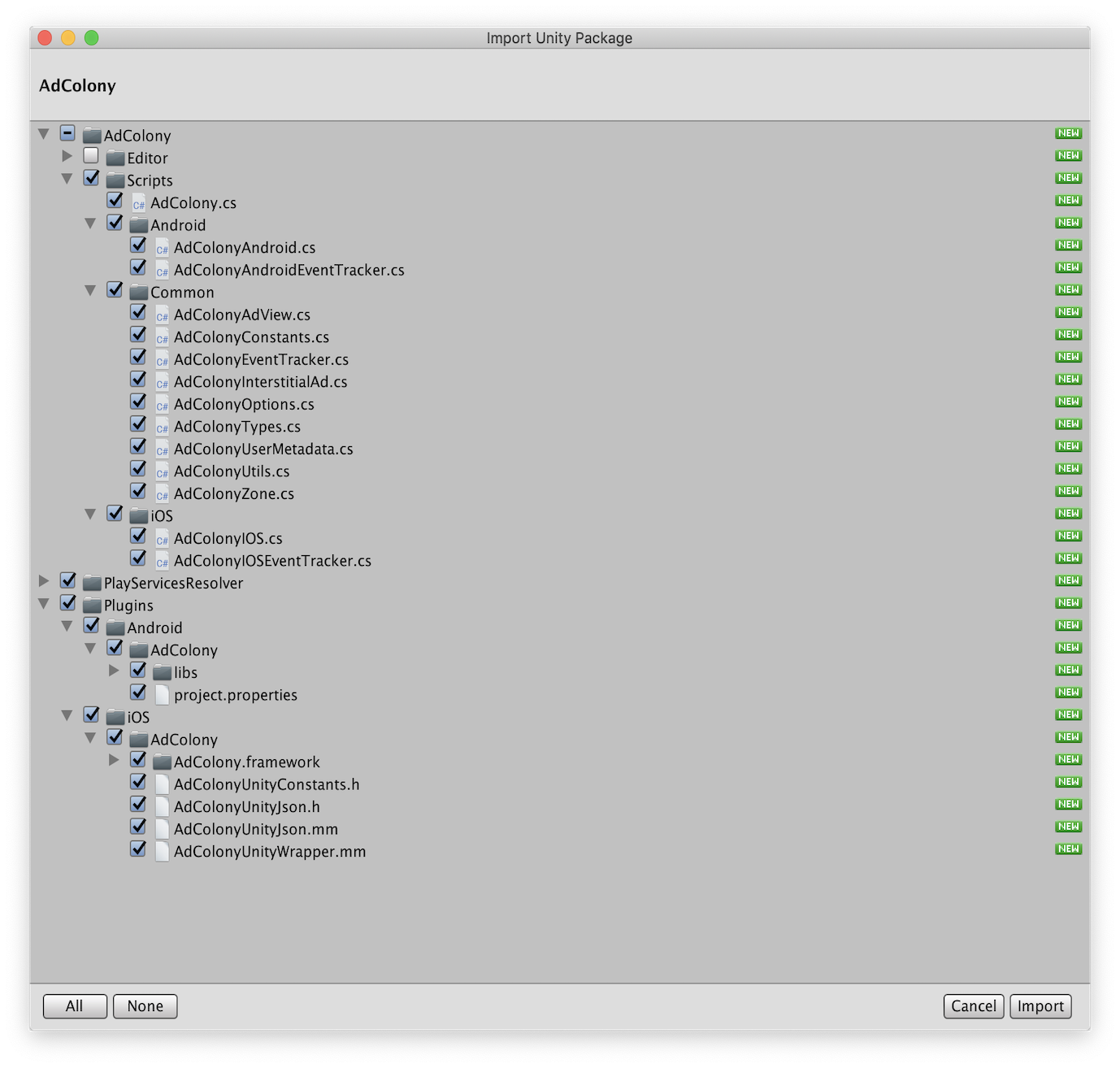Screen dimensions: 1120x1068
Task: Click the C# icon beside AdColonyAndroid.cs
Action: [x=163, y=248]
